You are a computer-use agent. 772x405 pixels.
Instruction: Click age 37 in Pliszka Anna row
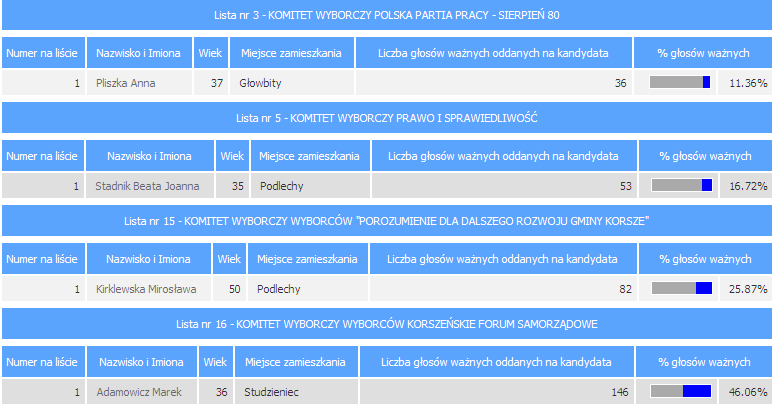(x=217, y=83)
